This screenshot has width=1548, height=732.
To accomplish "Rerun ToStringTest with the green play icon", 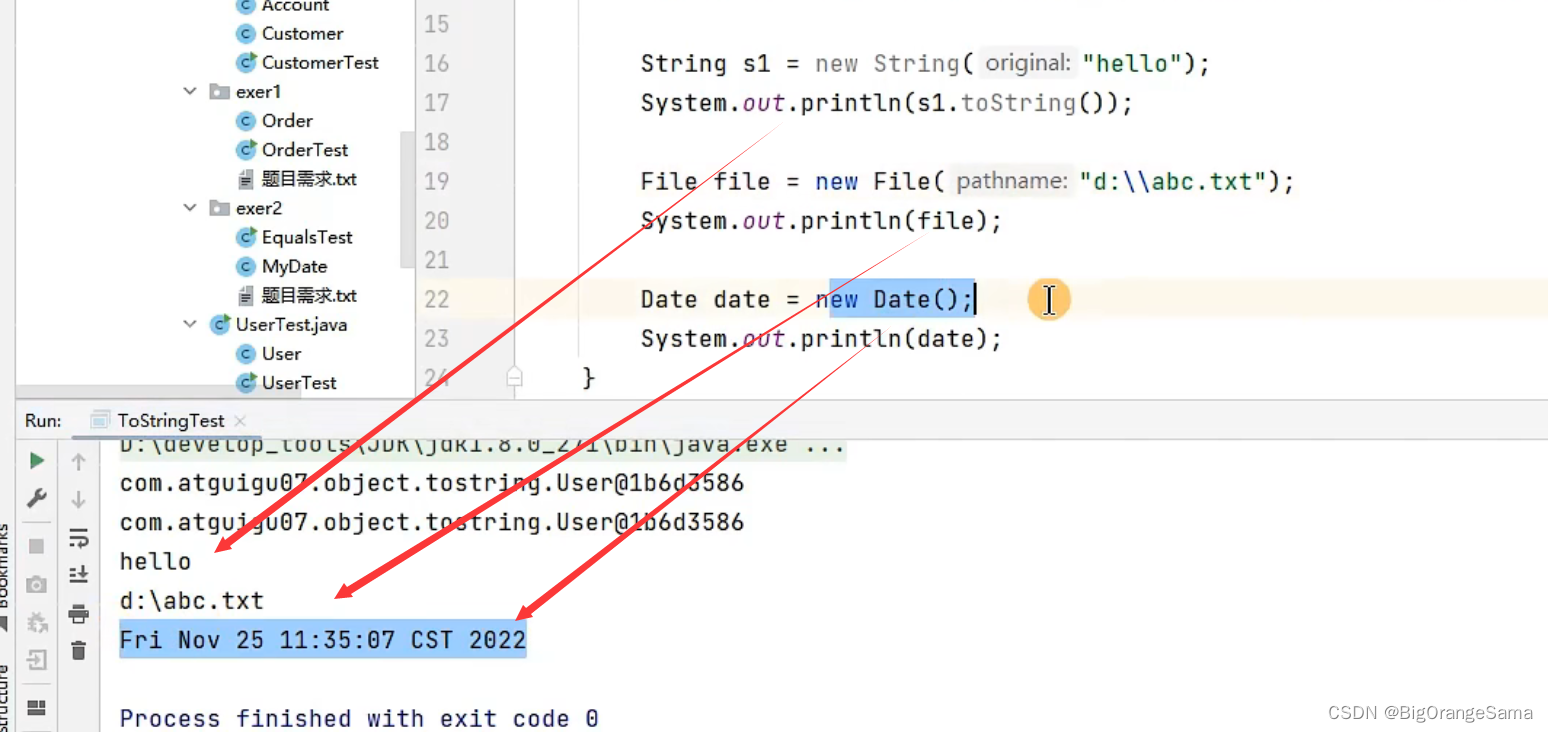I will click(37, 461).
